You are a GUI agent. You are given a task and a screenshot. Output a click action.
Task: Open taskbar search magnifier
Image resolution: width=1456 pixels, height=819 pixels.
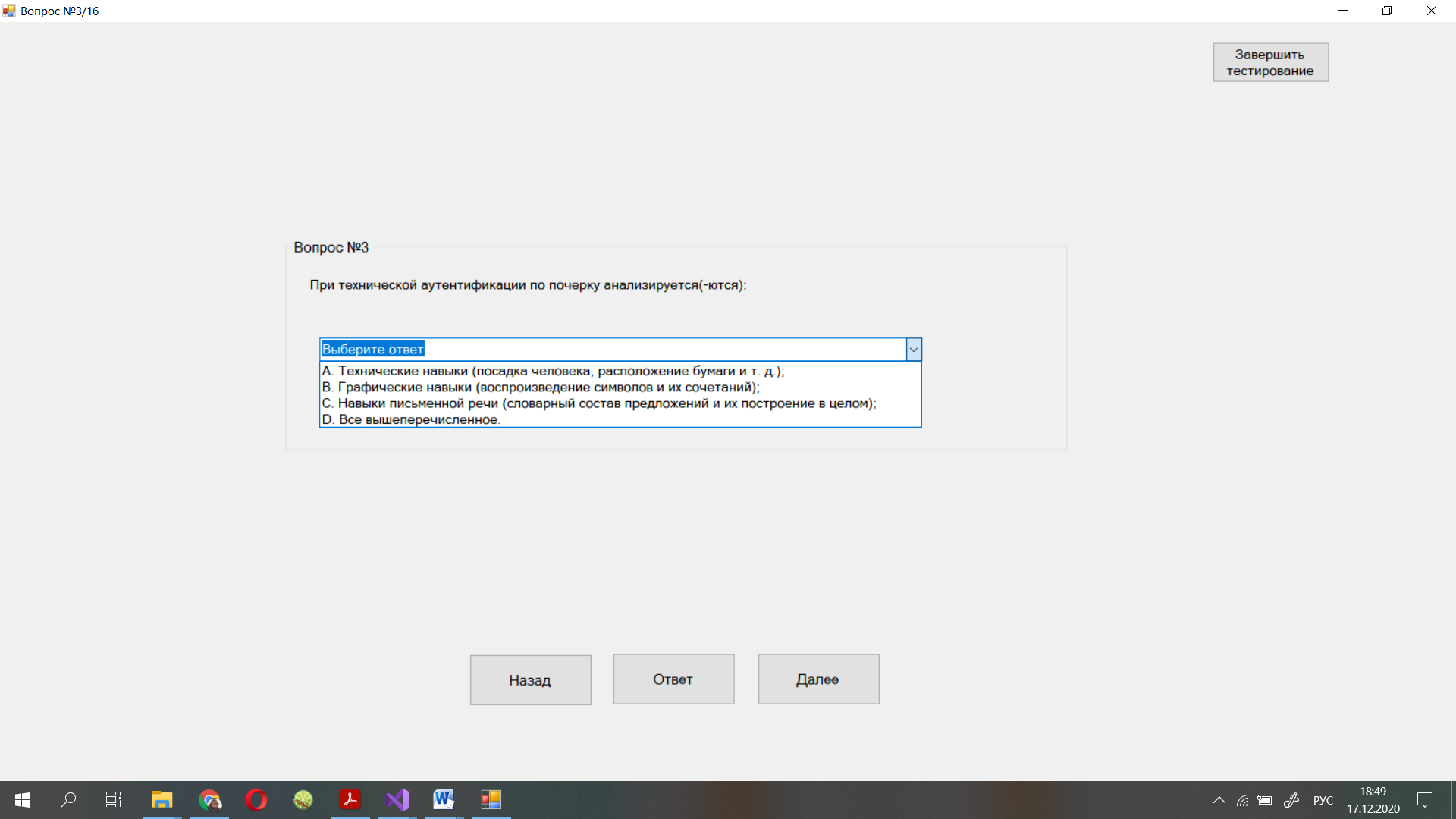[68, 800]
